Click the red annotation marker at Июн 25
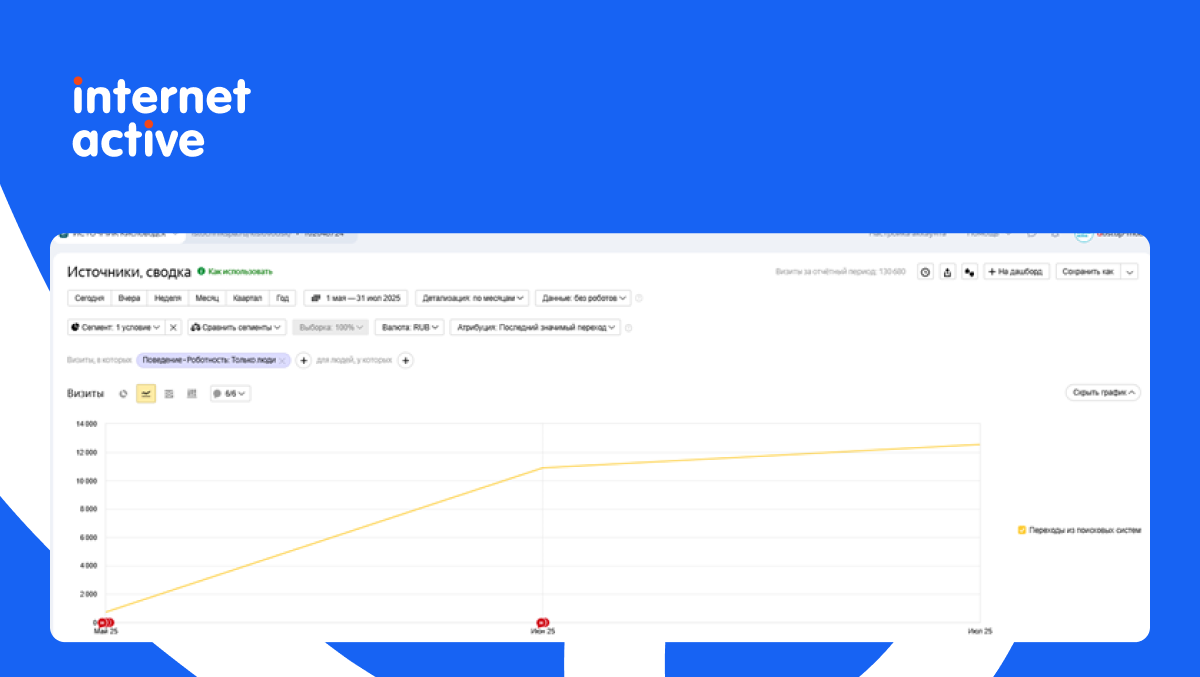Viewport: 1200px width, 677px height. tap(542, 622)
